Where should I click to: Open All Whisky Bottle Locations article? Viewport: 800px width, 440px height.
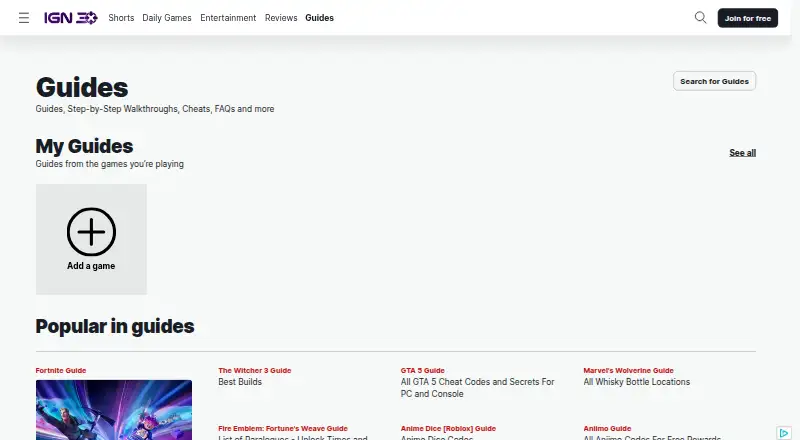tap(637, 382)
